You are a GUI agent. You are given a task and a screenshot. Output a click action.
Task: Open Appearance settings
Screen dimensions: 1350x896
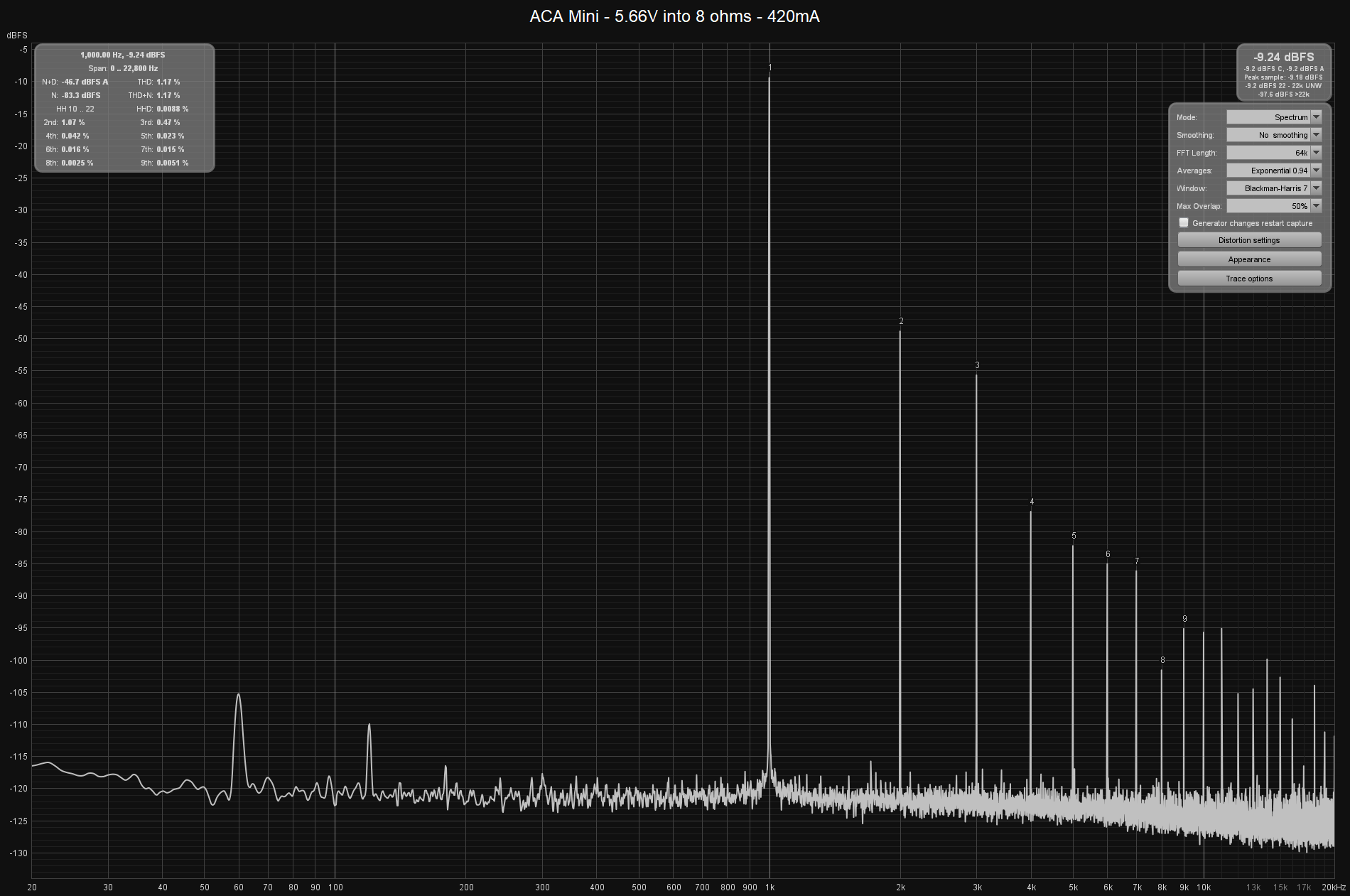pyautogui.click(x=1249, y=259)
